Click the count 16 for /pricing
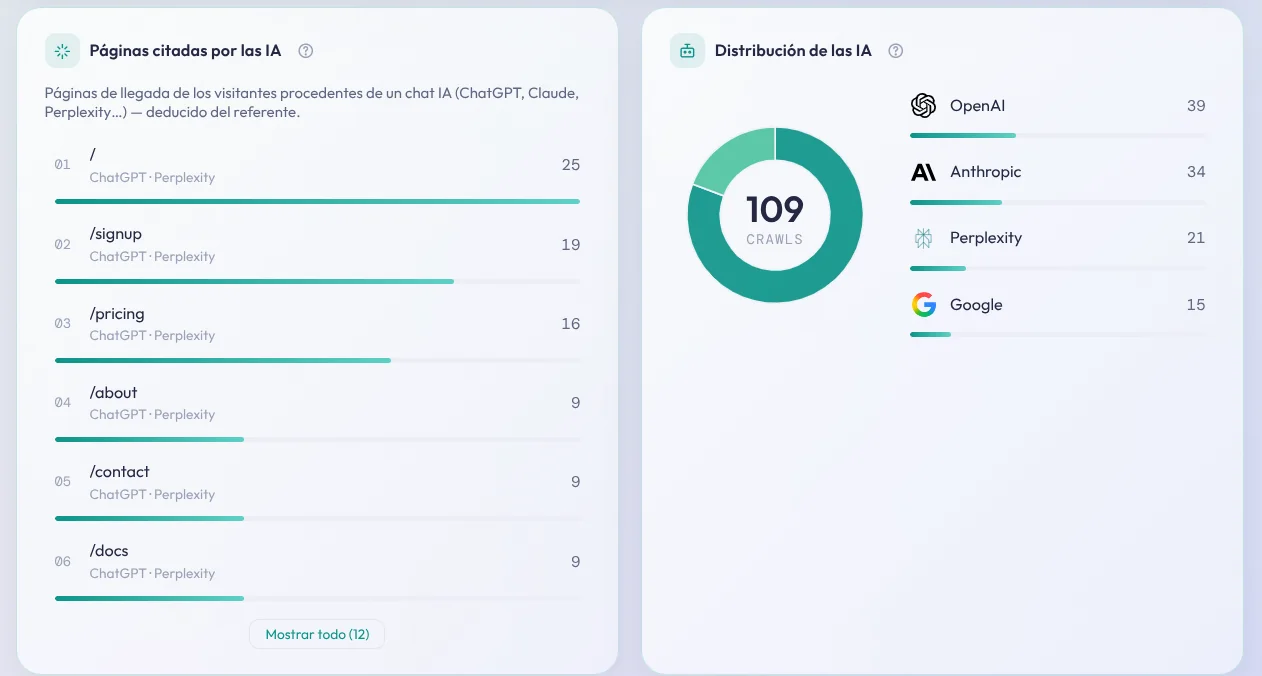This screenshot has width=1262, height=676. (x=571, y=324)
